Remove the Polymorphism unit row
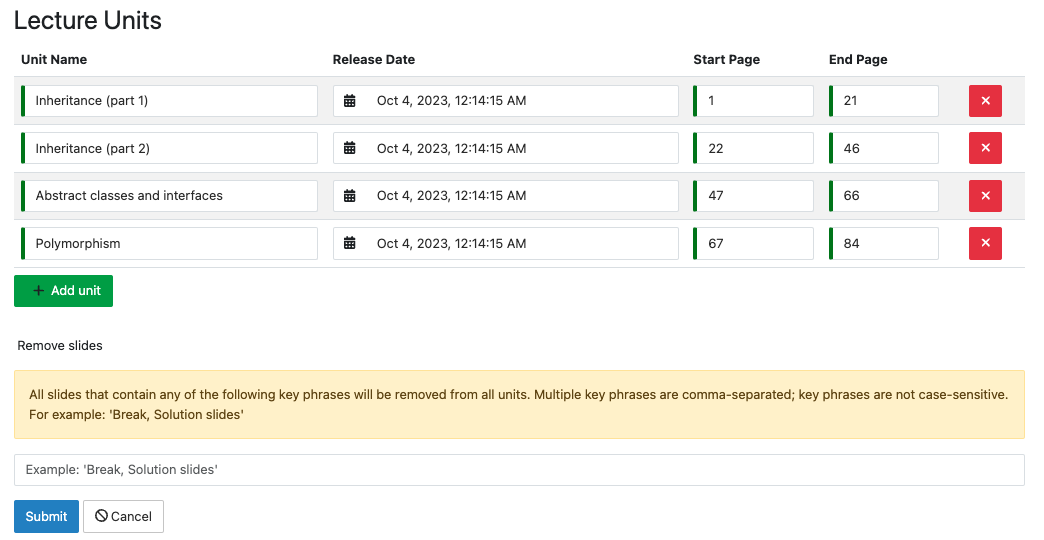Viewport: 1044px width, 540px height. (x=984, y=243)
